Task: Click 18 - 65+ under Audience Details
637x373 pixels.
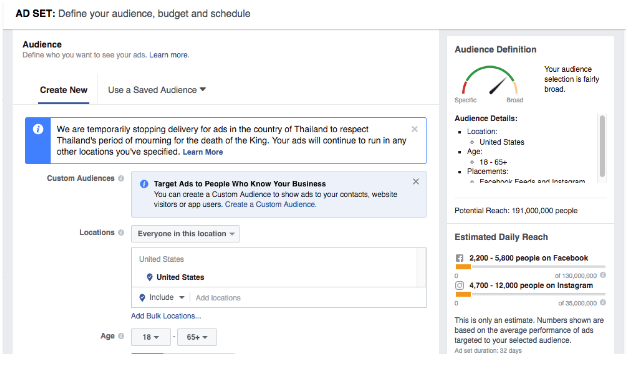Action: point(493,162)
